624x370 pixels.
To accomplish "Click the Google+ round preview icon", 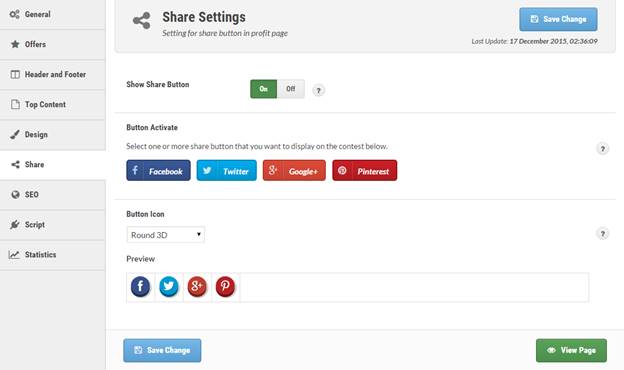I will coord(197,286).
